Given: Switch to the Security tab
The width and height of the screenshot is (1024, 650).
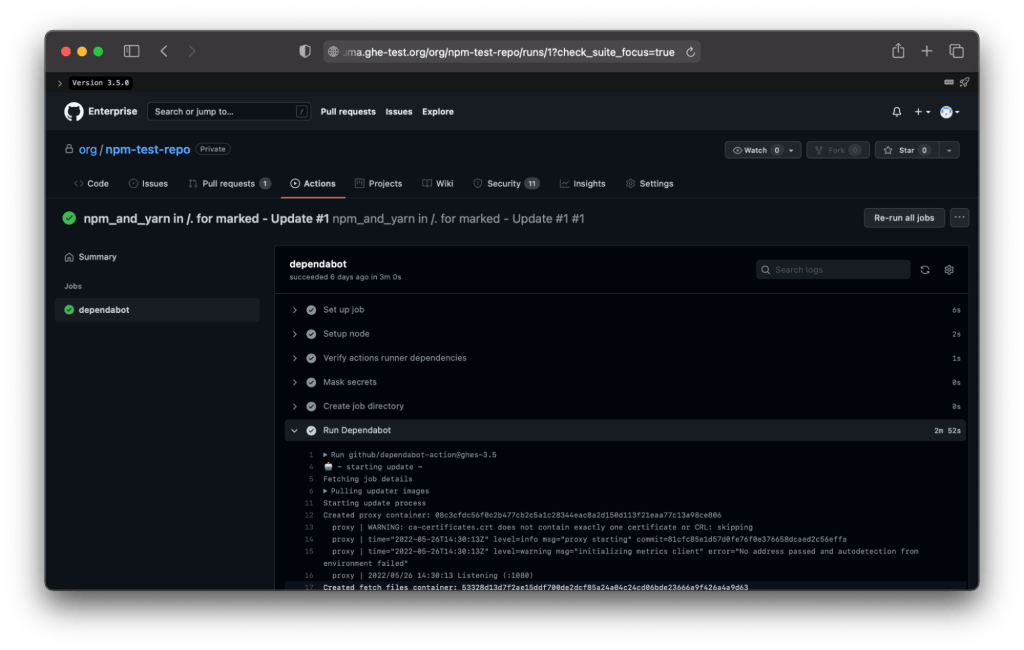Looking at the screenshot, I should [505, 184].
